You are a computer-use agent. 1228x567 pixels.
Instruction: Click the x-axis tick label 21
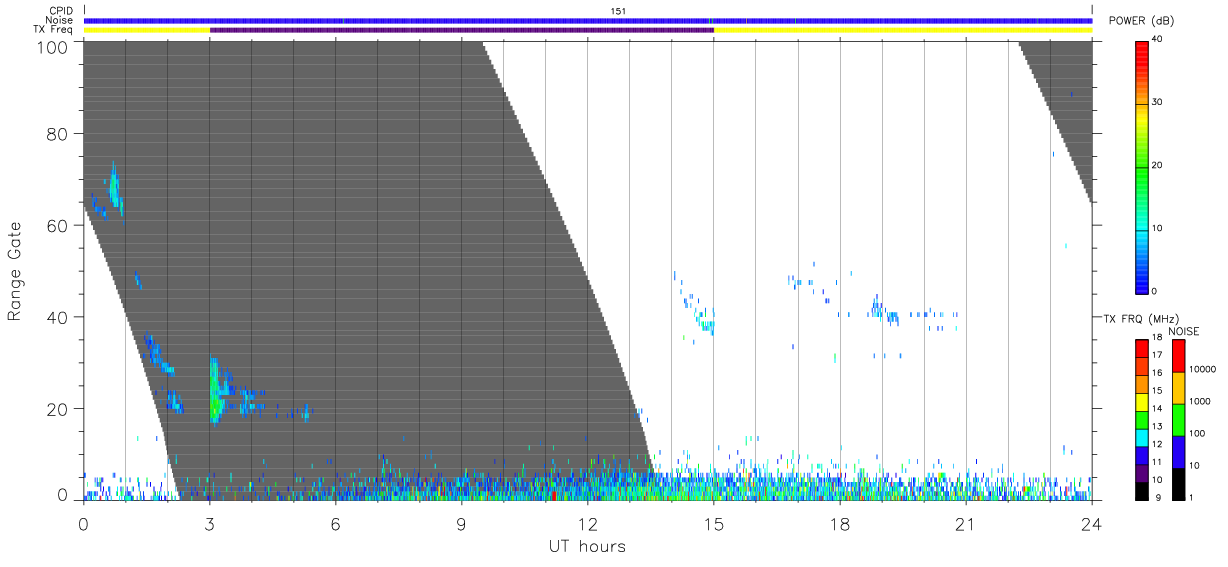coord(966,524)
